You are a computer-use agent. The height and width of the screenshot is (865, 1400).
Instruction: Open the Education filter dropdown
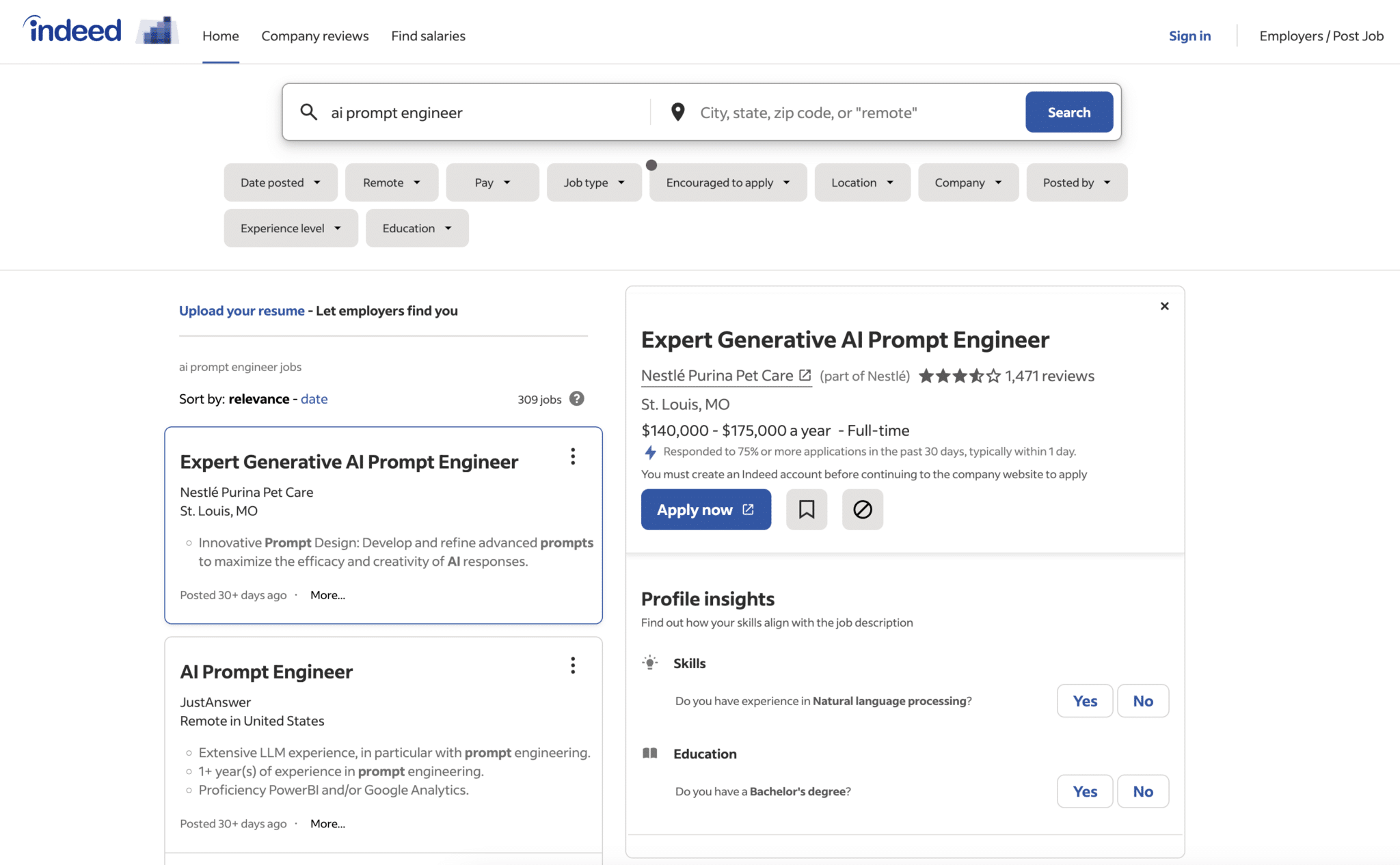(416, 228)
